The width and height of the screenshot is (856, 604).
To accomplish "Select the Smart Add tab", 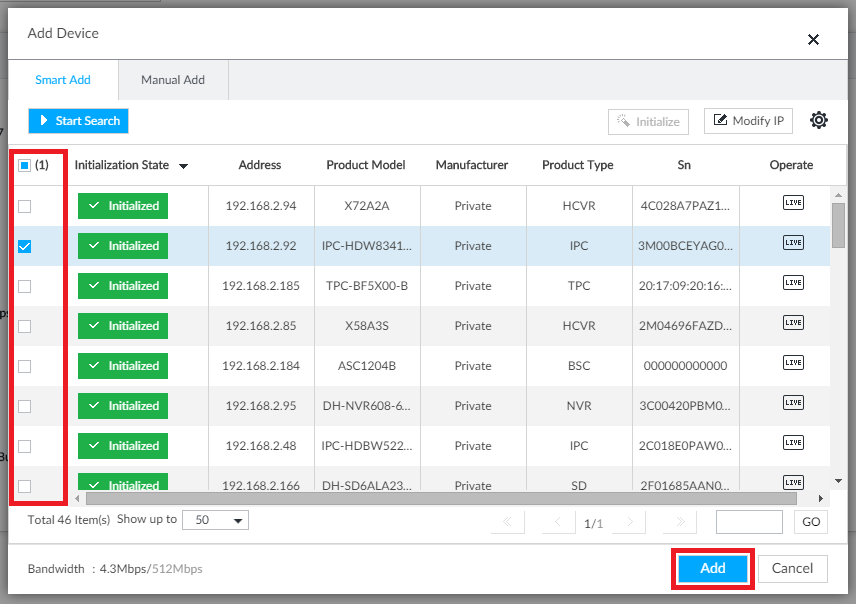I will (63, 80).
